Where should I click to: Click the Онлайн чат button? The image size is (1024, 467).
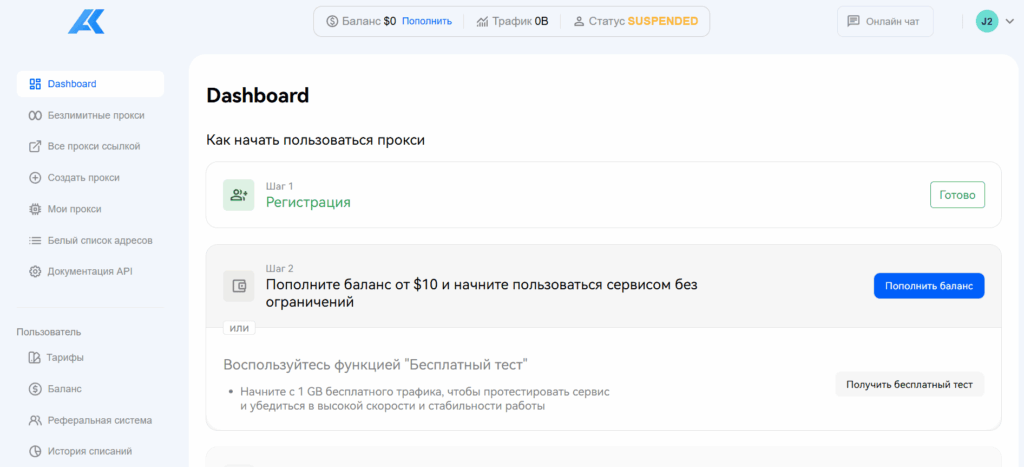pos(885,22)
